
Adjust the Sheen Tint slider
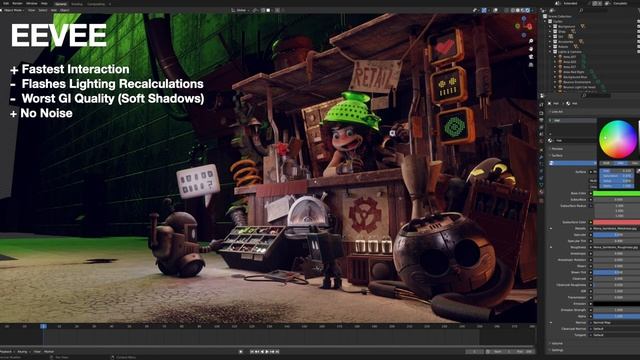(x=616, y=272)
